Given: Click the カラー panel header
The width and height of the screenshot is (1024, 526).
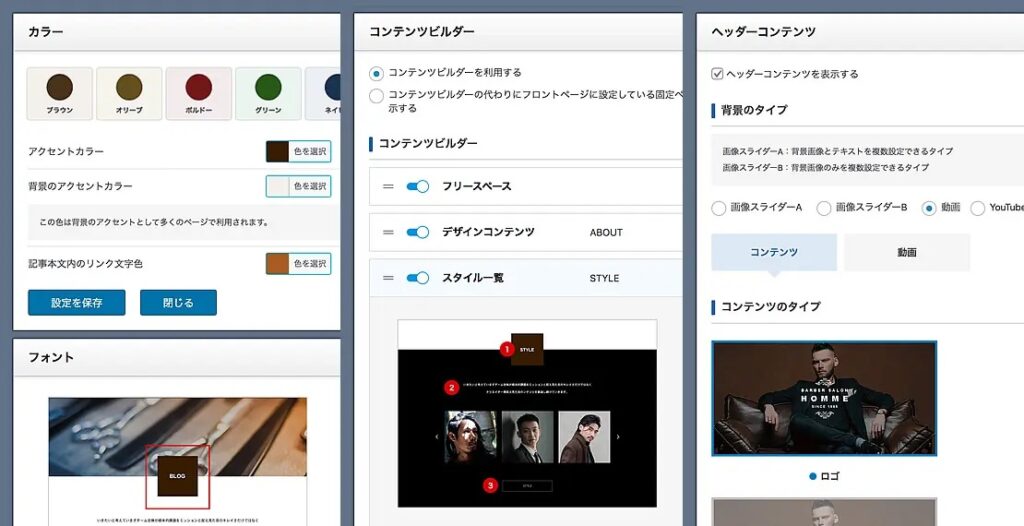Looking at the screenshot, I should pos(177,32).
